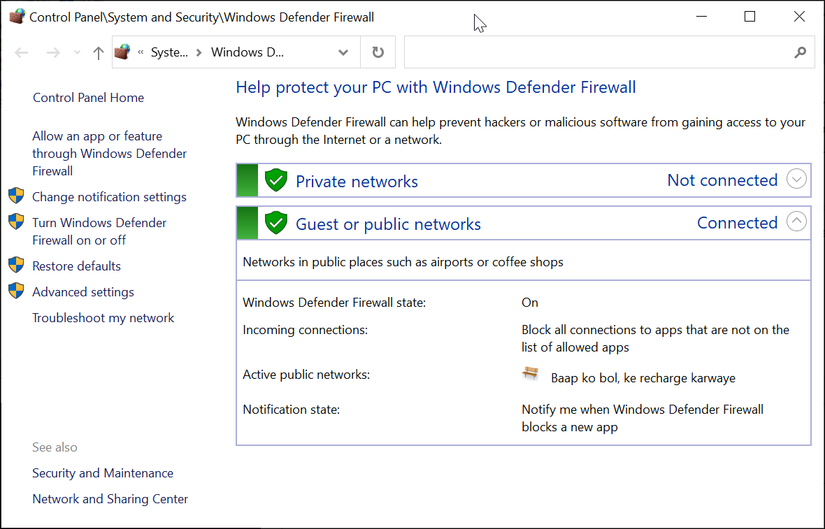825x529 pixels.
Task: Open Troubleshoot my network link
Action: point(103,317)
